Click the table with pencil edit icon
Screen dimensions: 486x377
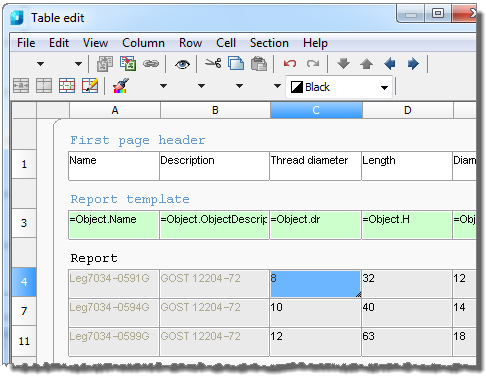pos(90,86)
